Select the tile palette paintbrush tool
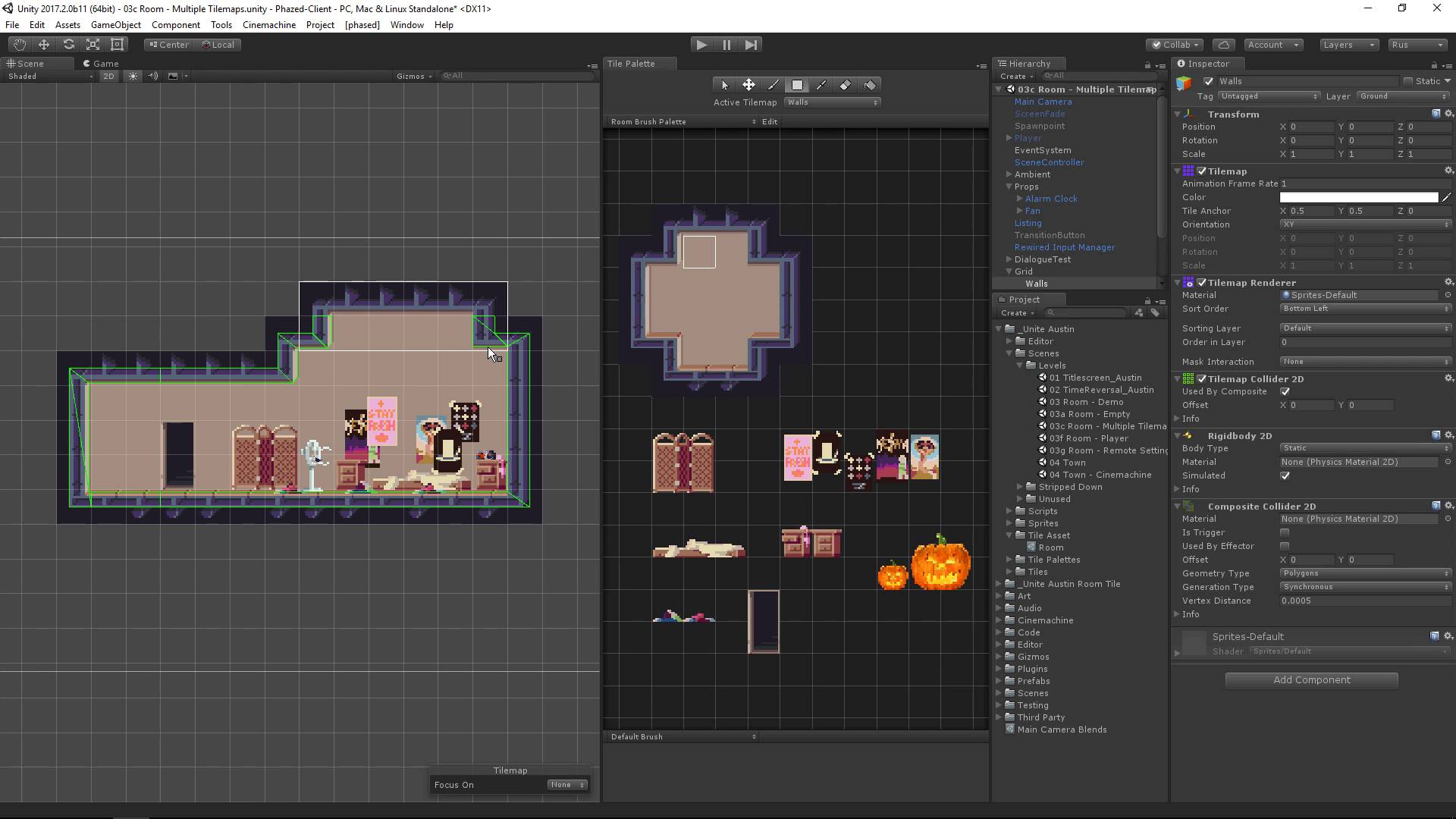 click(x=773, y=85)
